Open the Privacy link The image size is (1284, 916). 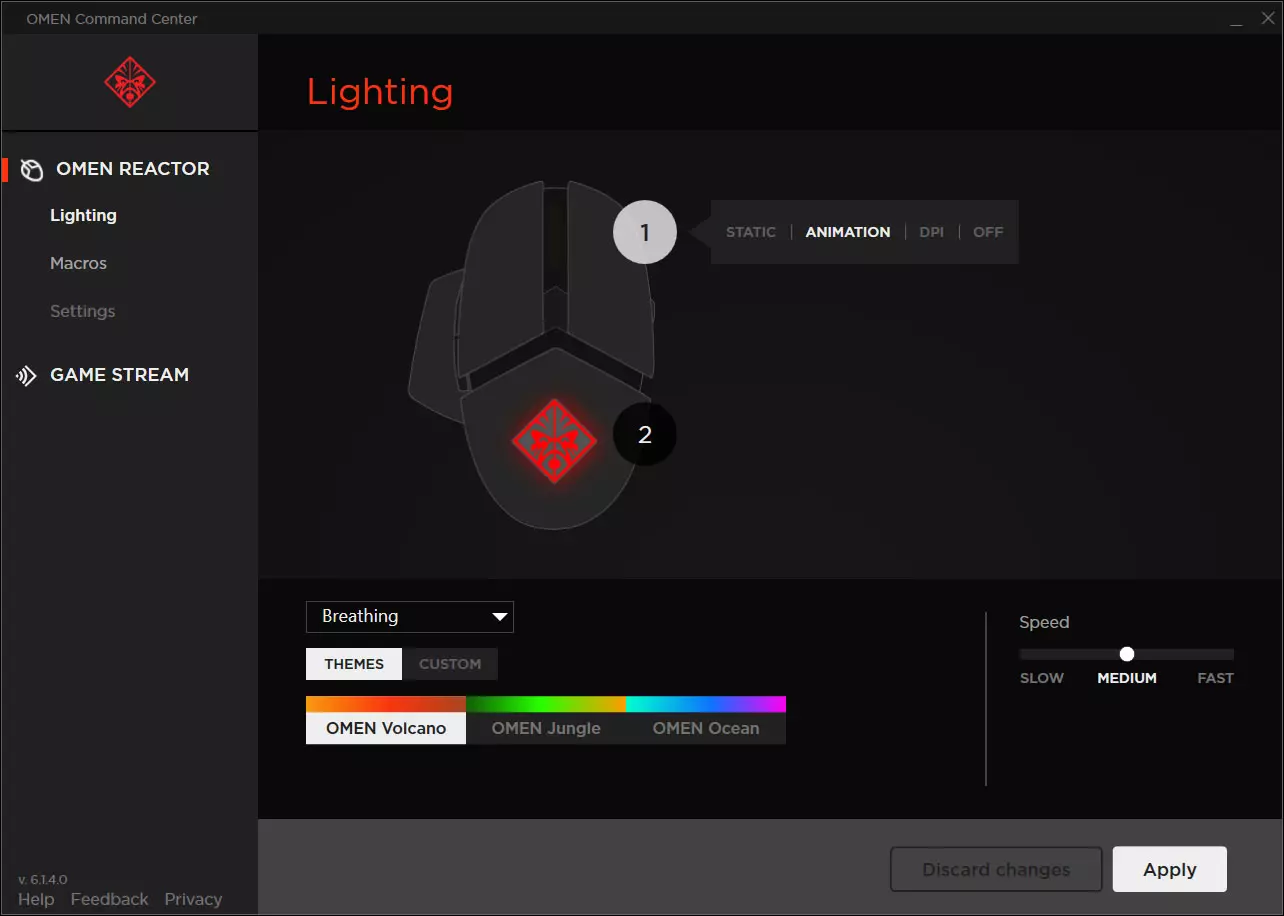tap(193, 899)
